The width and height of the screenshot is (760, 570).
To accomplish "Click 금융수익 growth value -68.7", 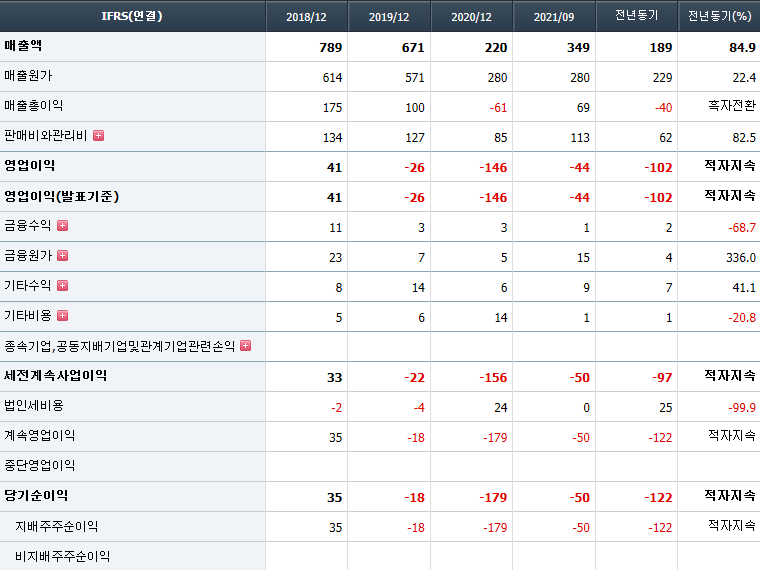I will [x=742, y=228].
